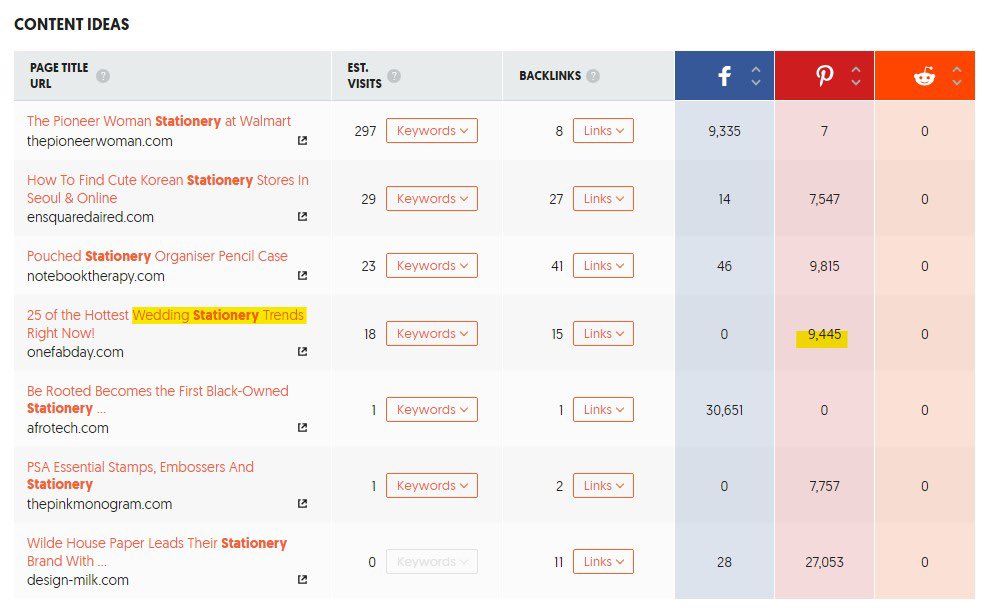Click the Pinterest count 7,757
The height and width of the screenshot is (612, 990).
pyautogui.click(x=824, y=486)
